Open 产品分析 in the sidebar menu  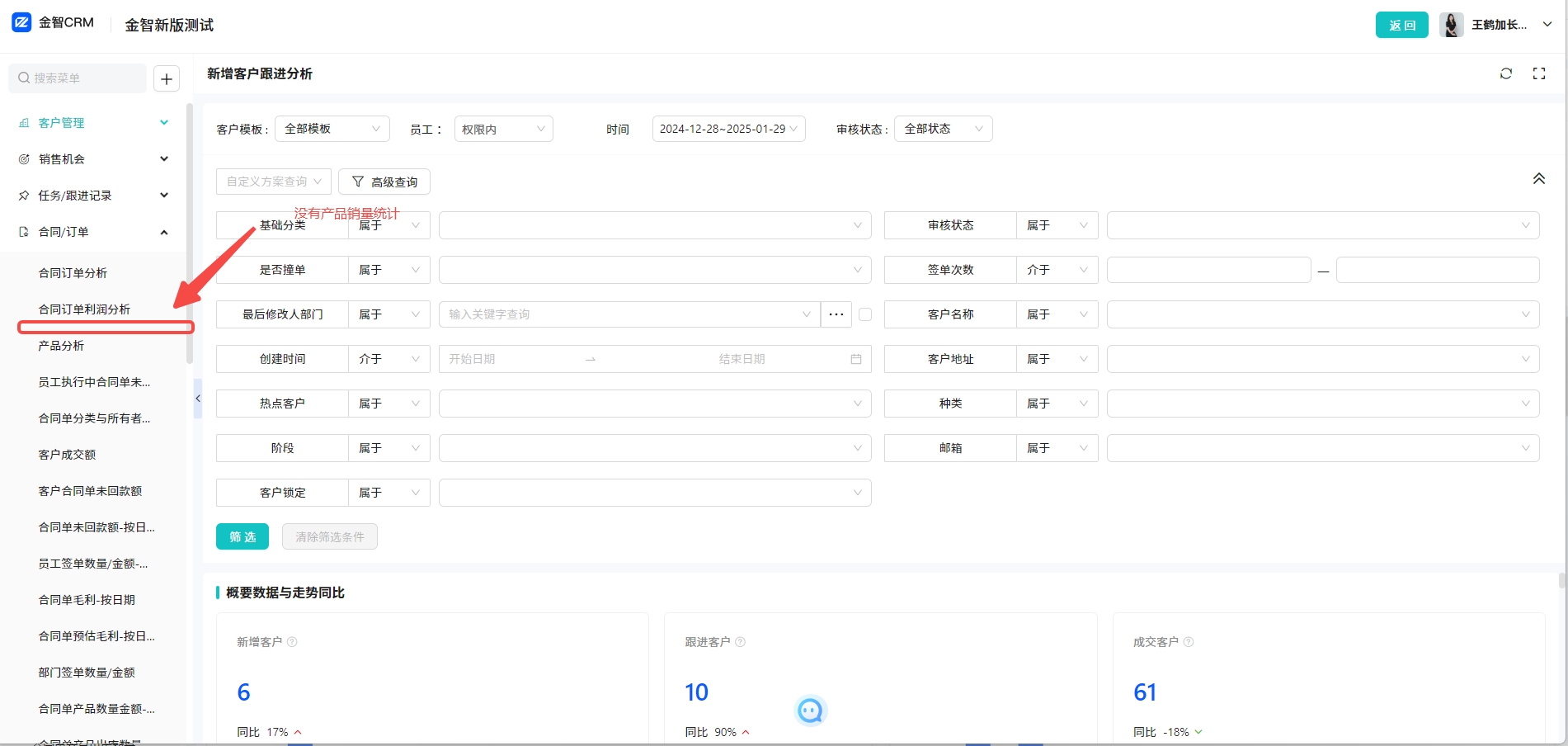[61, 346]
